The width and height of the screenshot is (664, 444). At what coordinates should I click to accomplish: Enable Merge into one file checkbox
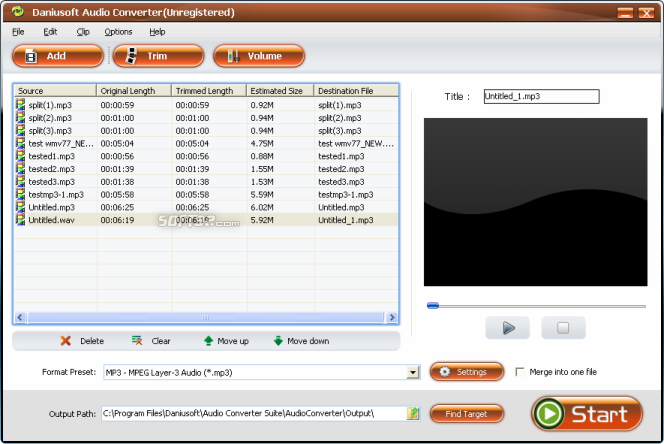tap(520, 372)
